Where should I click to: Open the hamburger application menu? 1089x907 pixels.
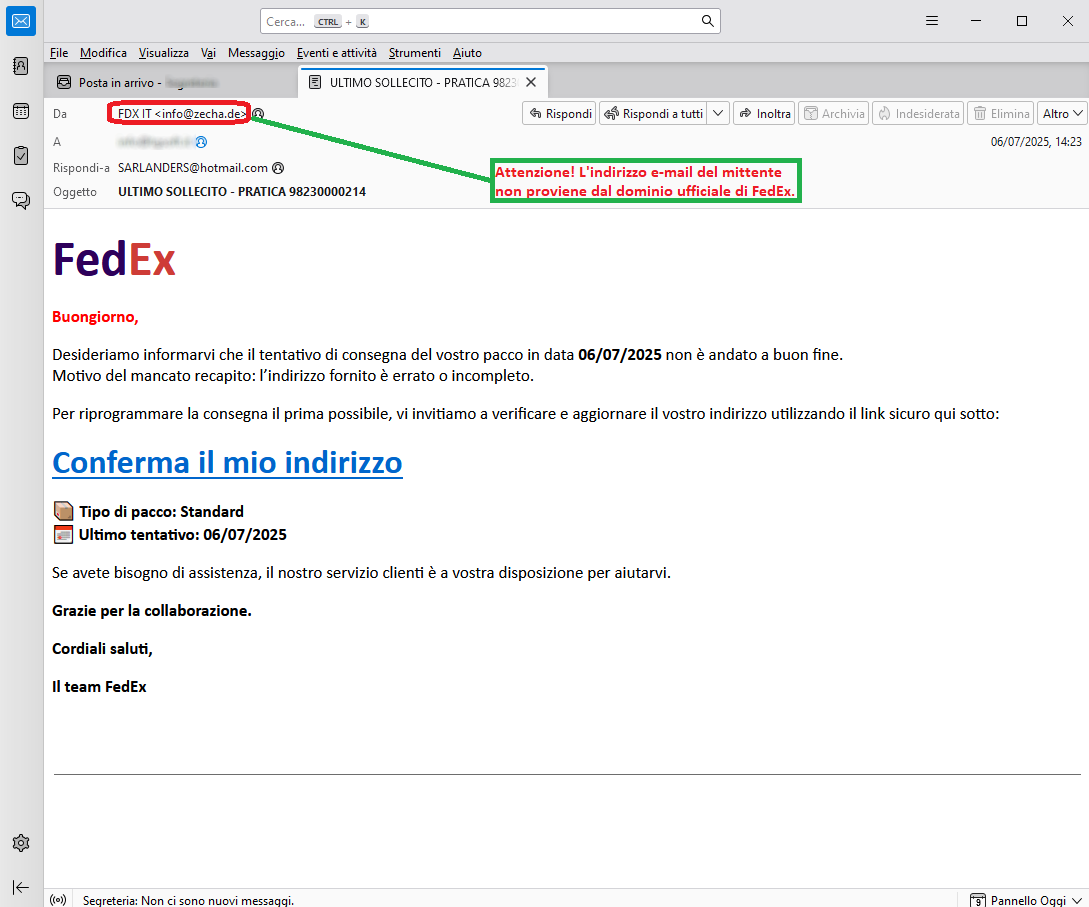[x=932, y=22]
